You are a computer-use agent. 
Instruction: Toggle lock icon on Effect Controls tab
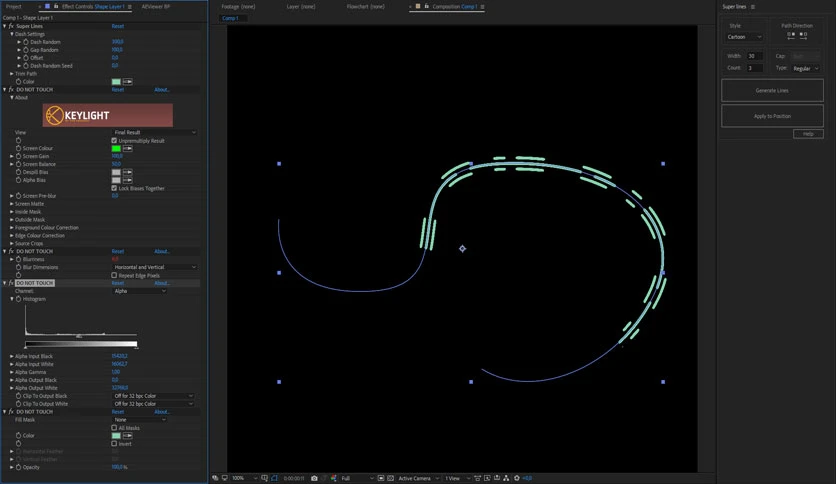pos(56,6)
